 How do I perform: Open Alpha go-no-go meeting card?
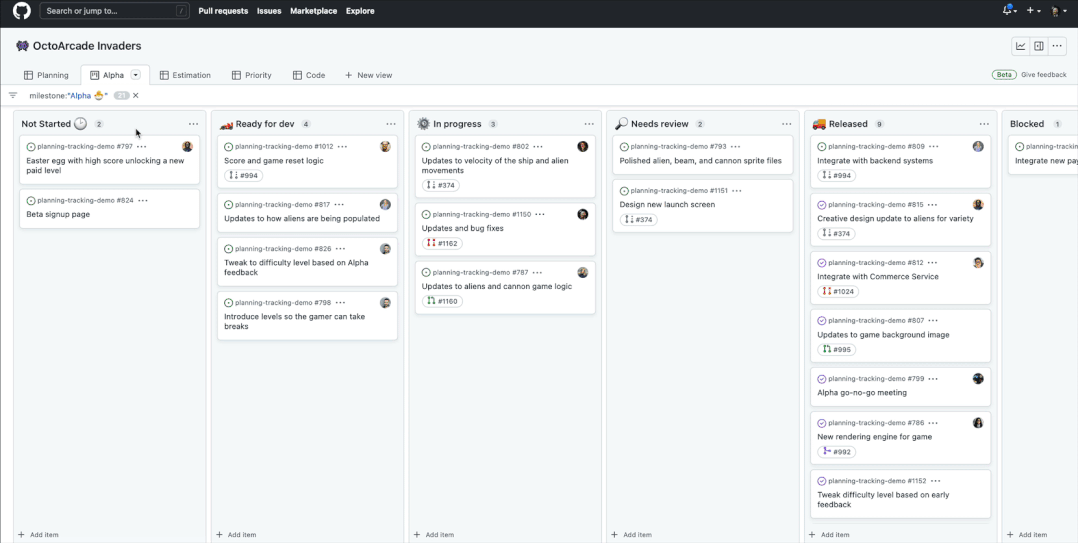862,393
